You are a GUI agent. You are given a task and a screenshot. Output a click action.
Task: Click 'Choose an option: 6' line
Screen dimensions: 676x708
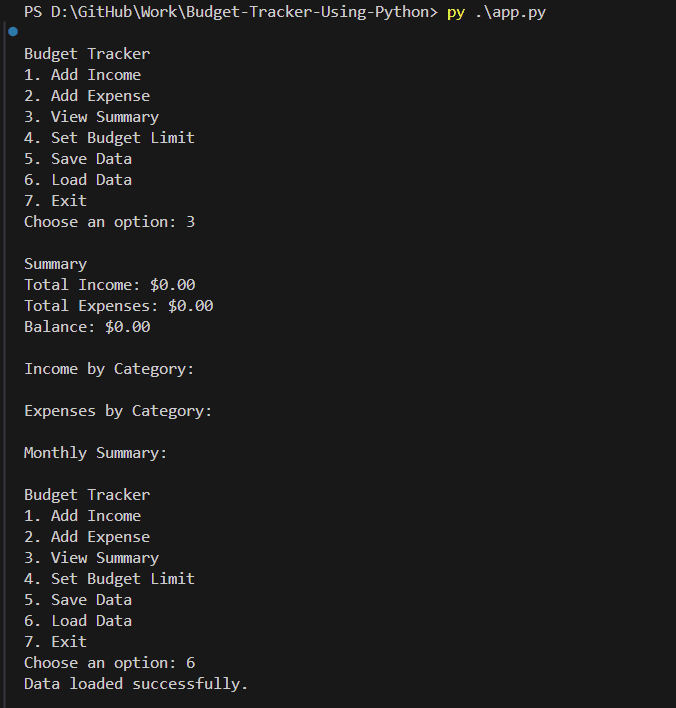(109, 663)
